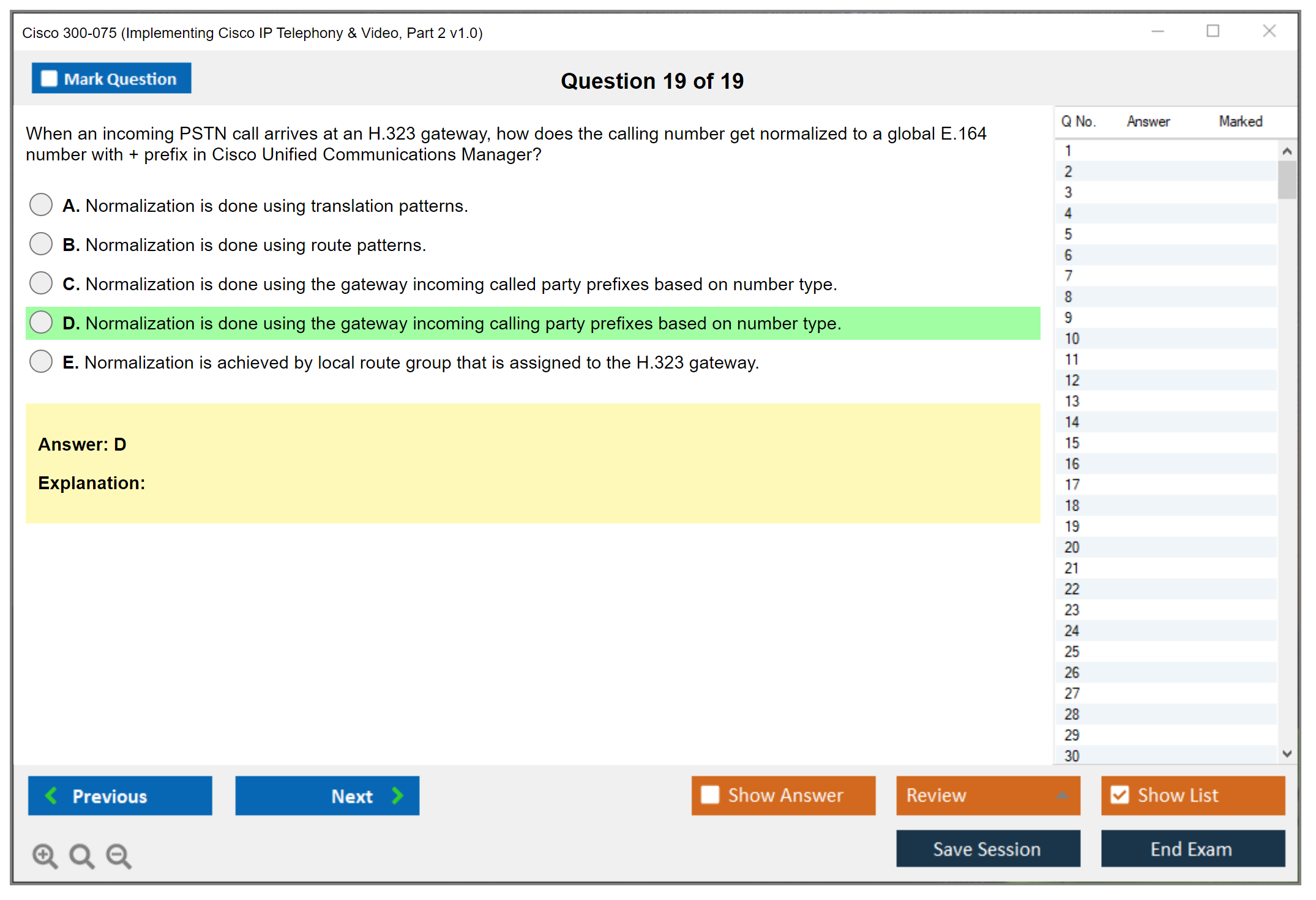Close the exam window
Screen dimensions: 1316x900
[x=1269, y=31]
